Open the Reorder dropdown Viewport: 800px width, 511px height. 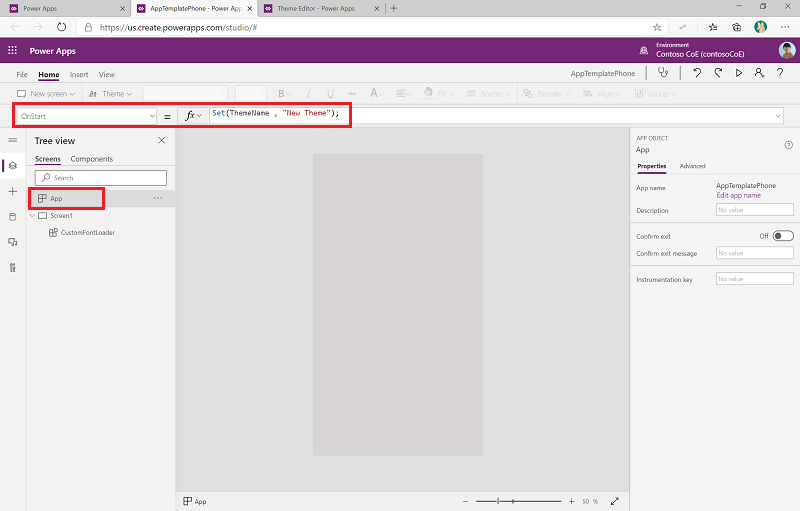pos(546,94)
